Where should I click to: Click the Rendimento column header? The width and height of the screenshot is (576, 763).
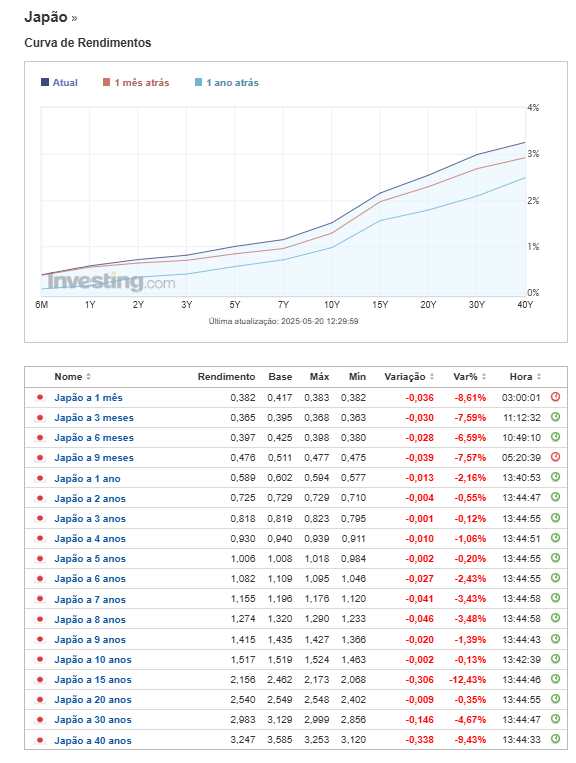click(226, 377)
